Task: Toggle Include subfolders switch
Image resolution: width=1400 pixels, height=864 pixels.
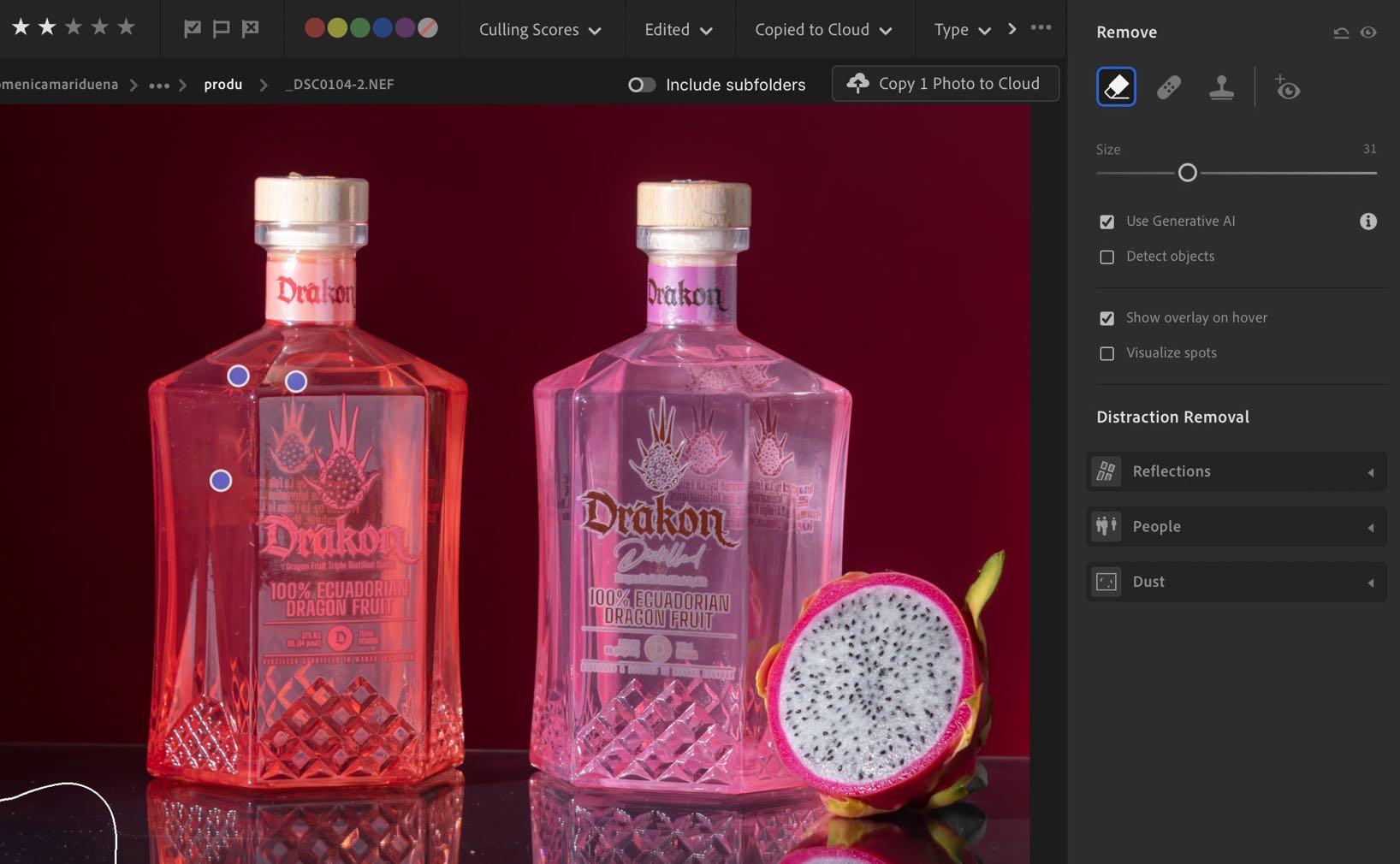Action: tap(641, 85)
